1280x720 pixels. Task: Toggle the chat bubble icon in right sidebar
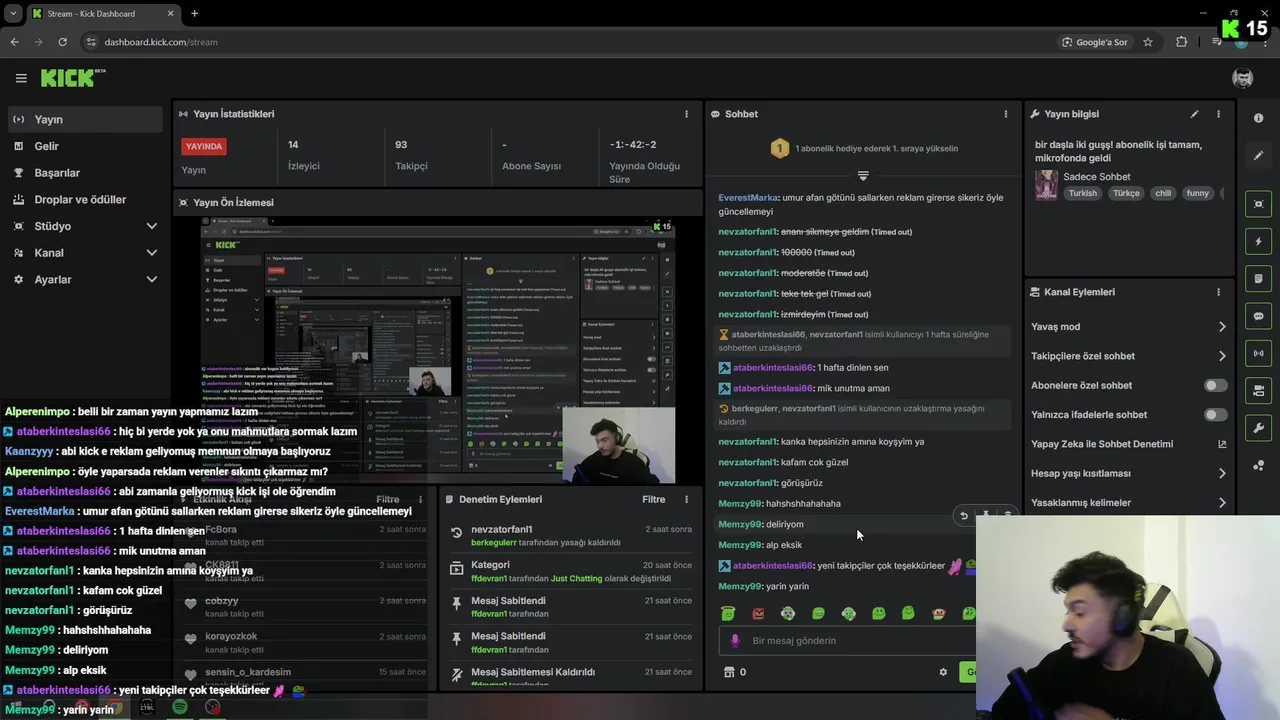pos(1258,316)
